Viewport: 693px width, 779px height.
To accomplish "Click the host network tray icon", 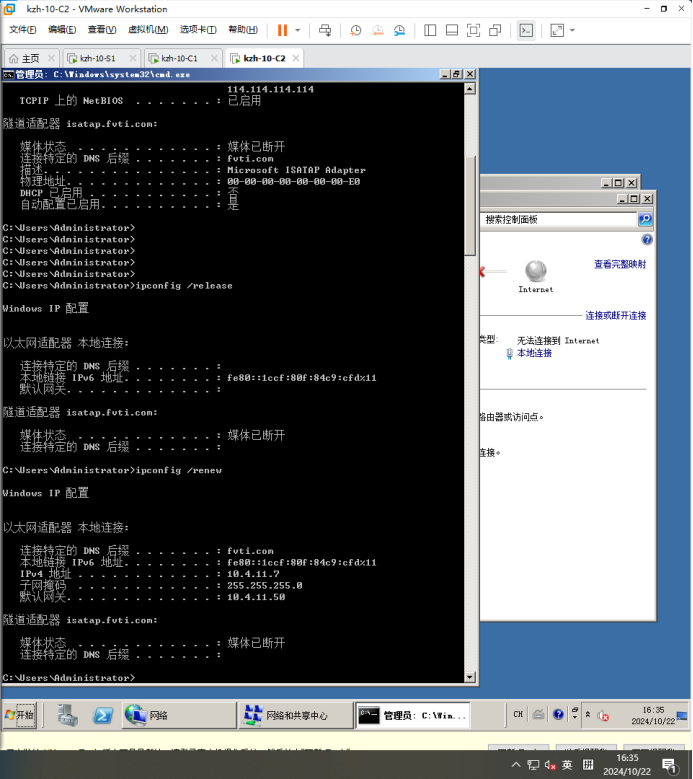I will (x=533, y=765).
